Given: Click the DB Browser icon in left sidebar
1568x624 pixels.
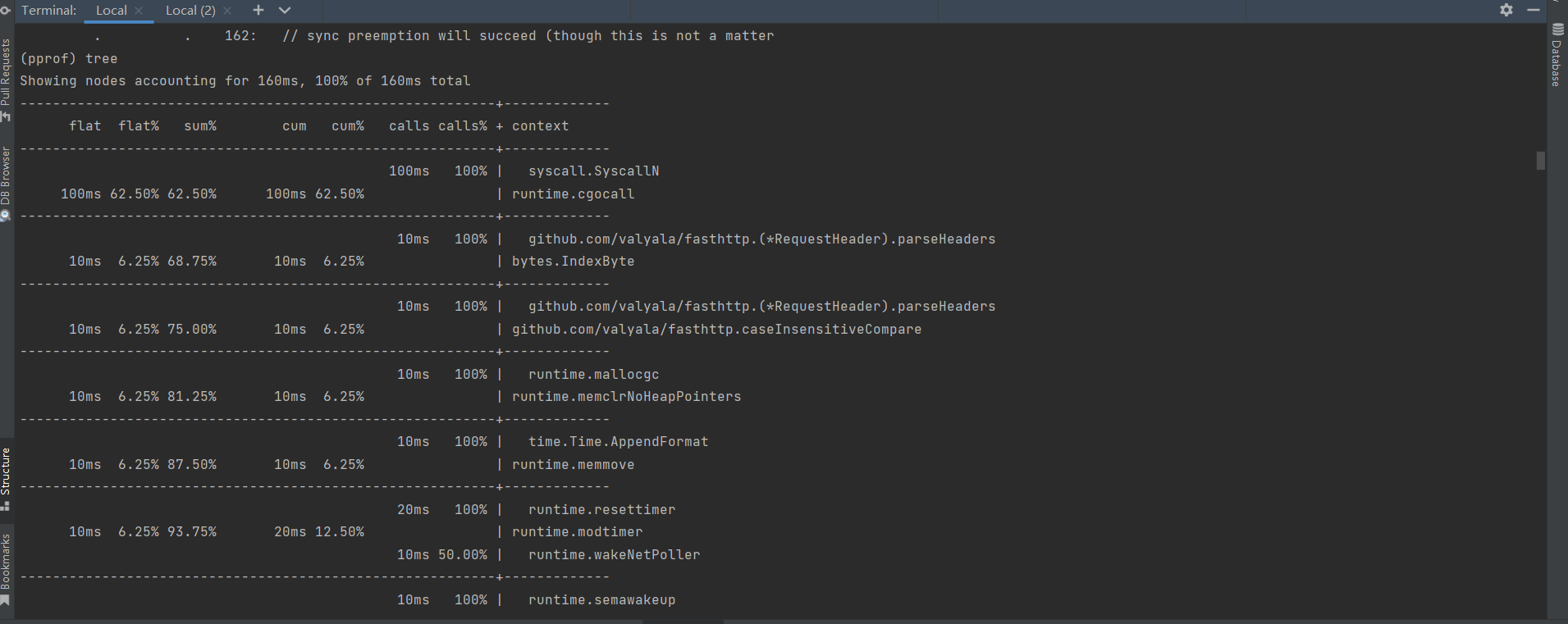Looking at the screenshot, I should click(6, 215).
